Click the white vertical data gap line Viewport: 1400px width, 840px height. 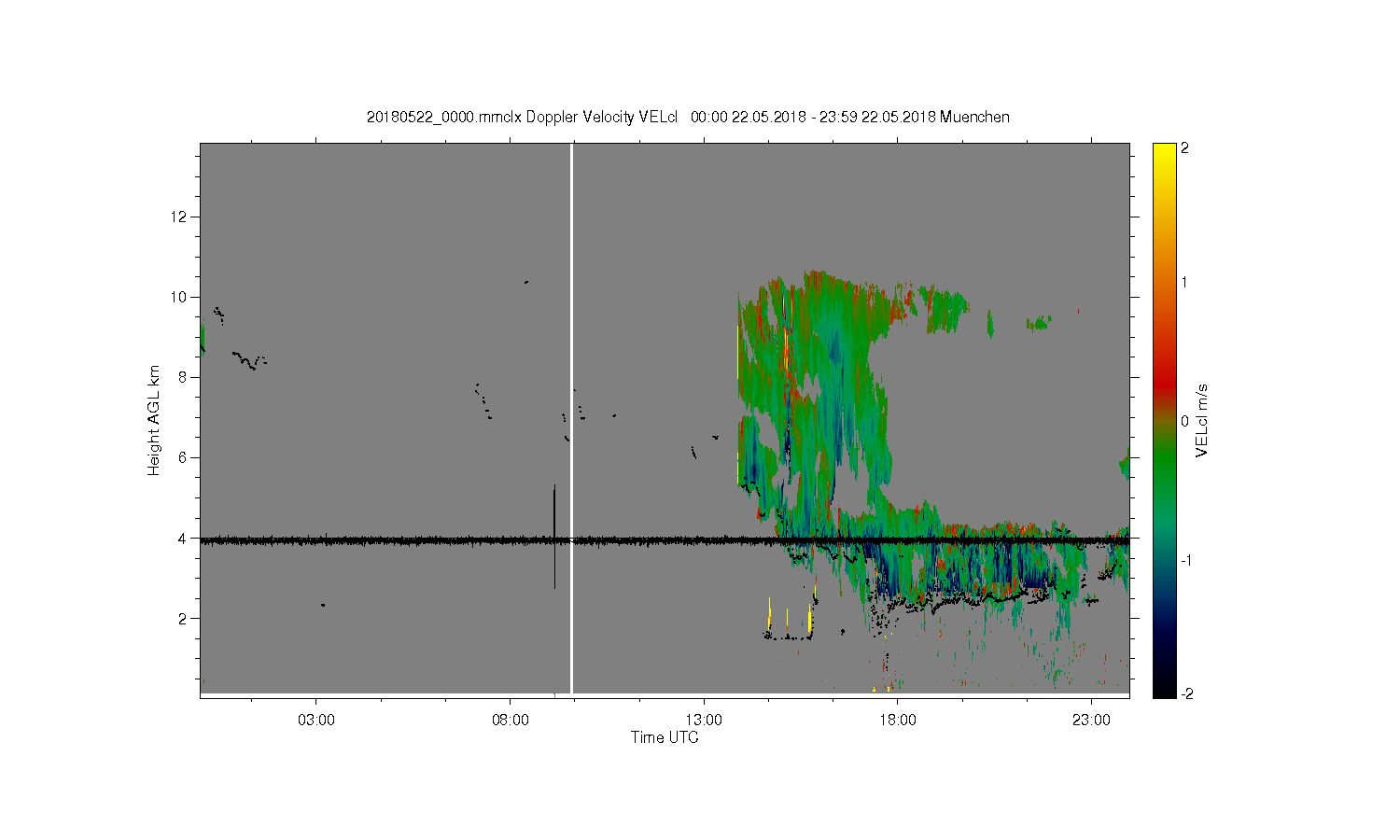[571, 418]
